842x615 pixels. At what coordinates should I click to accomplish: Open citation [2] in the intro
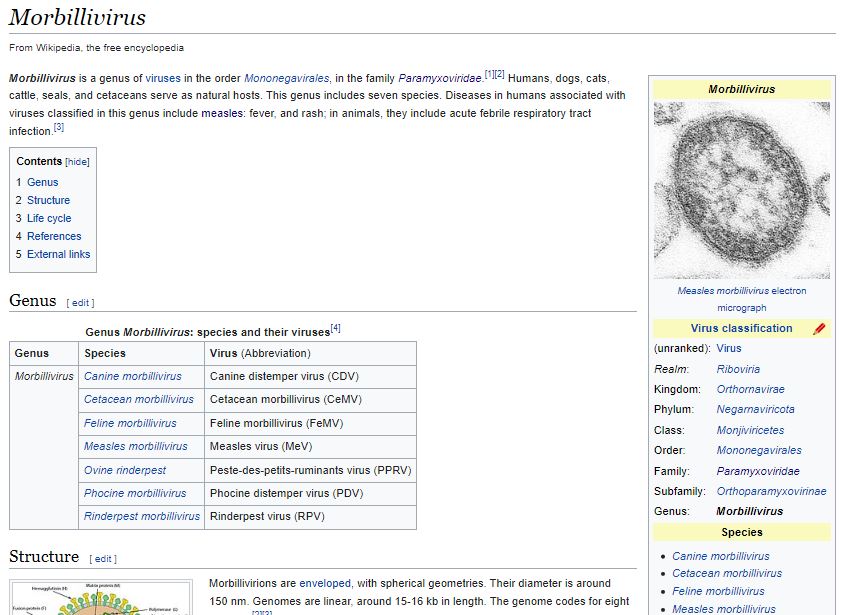pos(499,74)
